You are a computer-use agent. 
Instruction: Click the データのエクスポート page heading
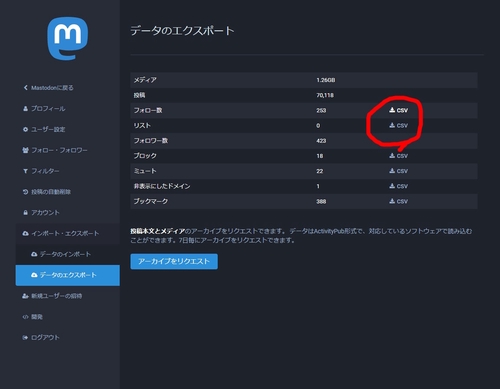[182, 31]
